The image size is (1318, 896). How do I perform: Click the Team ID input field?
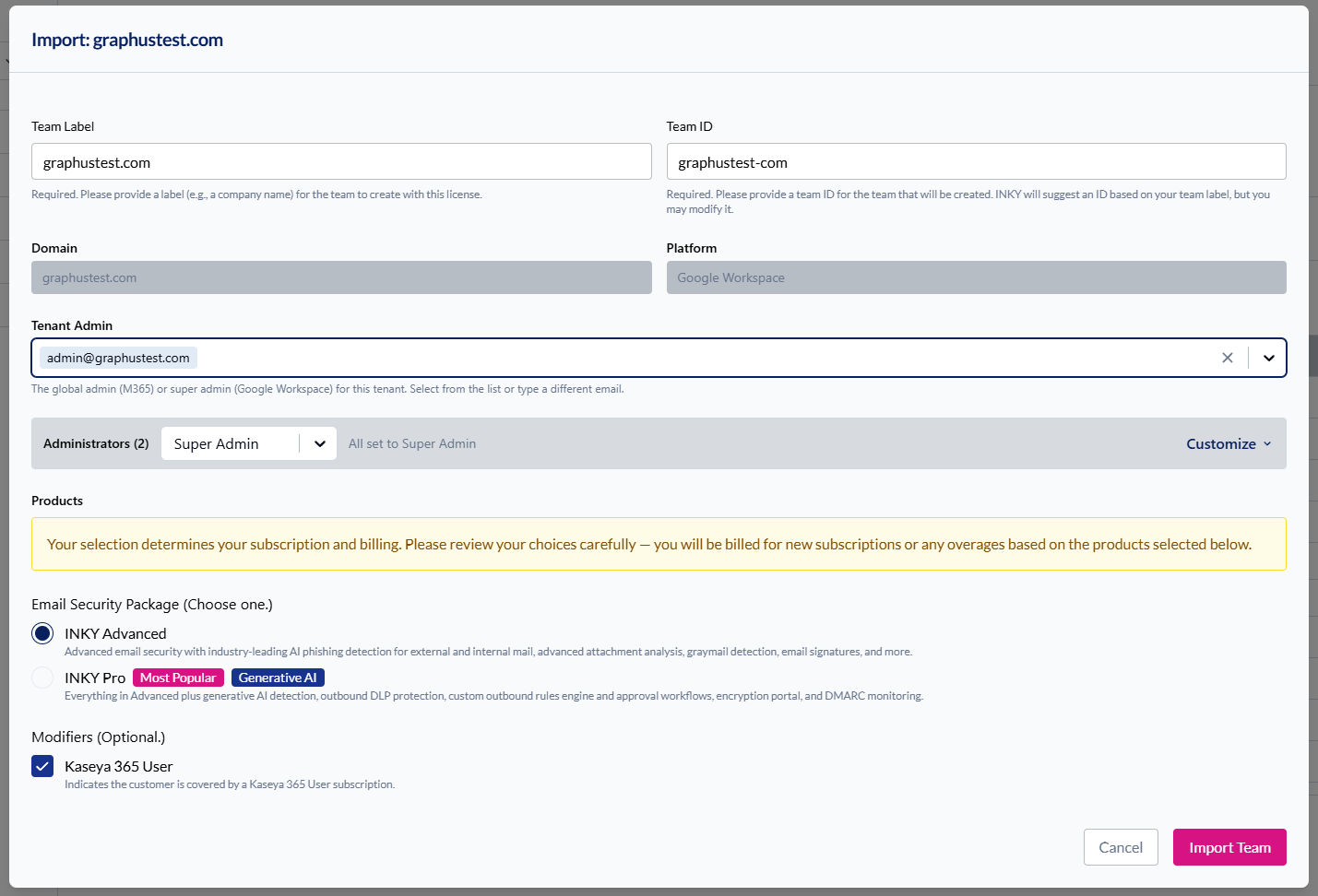point(976,162)
